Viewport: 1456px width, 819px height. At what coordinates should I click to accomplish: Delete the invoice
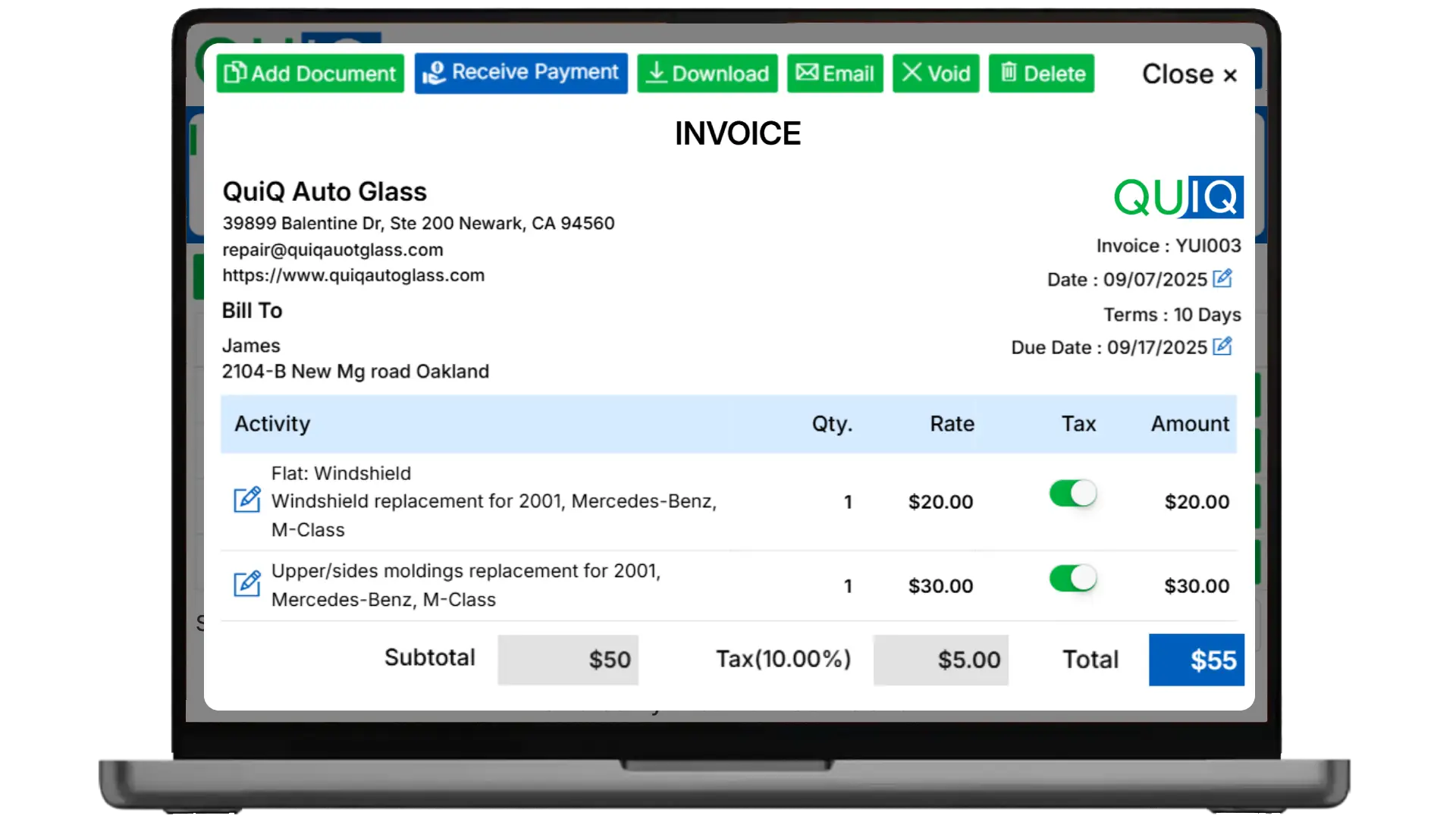1041,74
